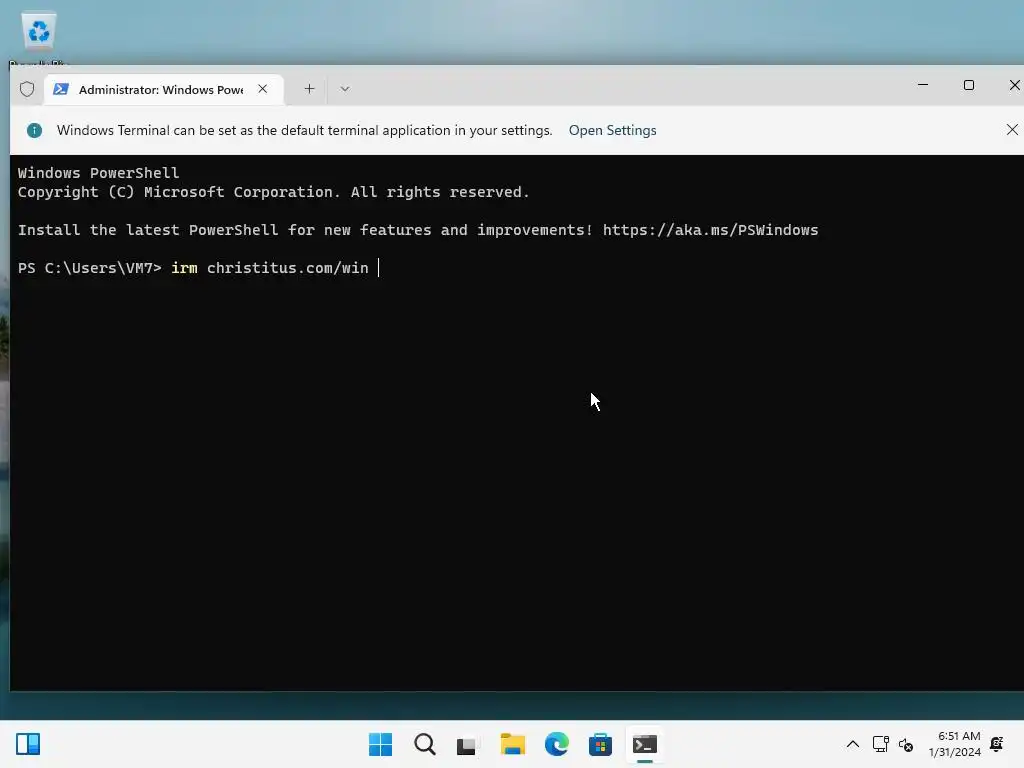The height and width of the screenshot is (768, 1024).
Task: Launch File Explorer from taskbar
Action: [513, 744]
